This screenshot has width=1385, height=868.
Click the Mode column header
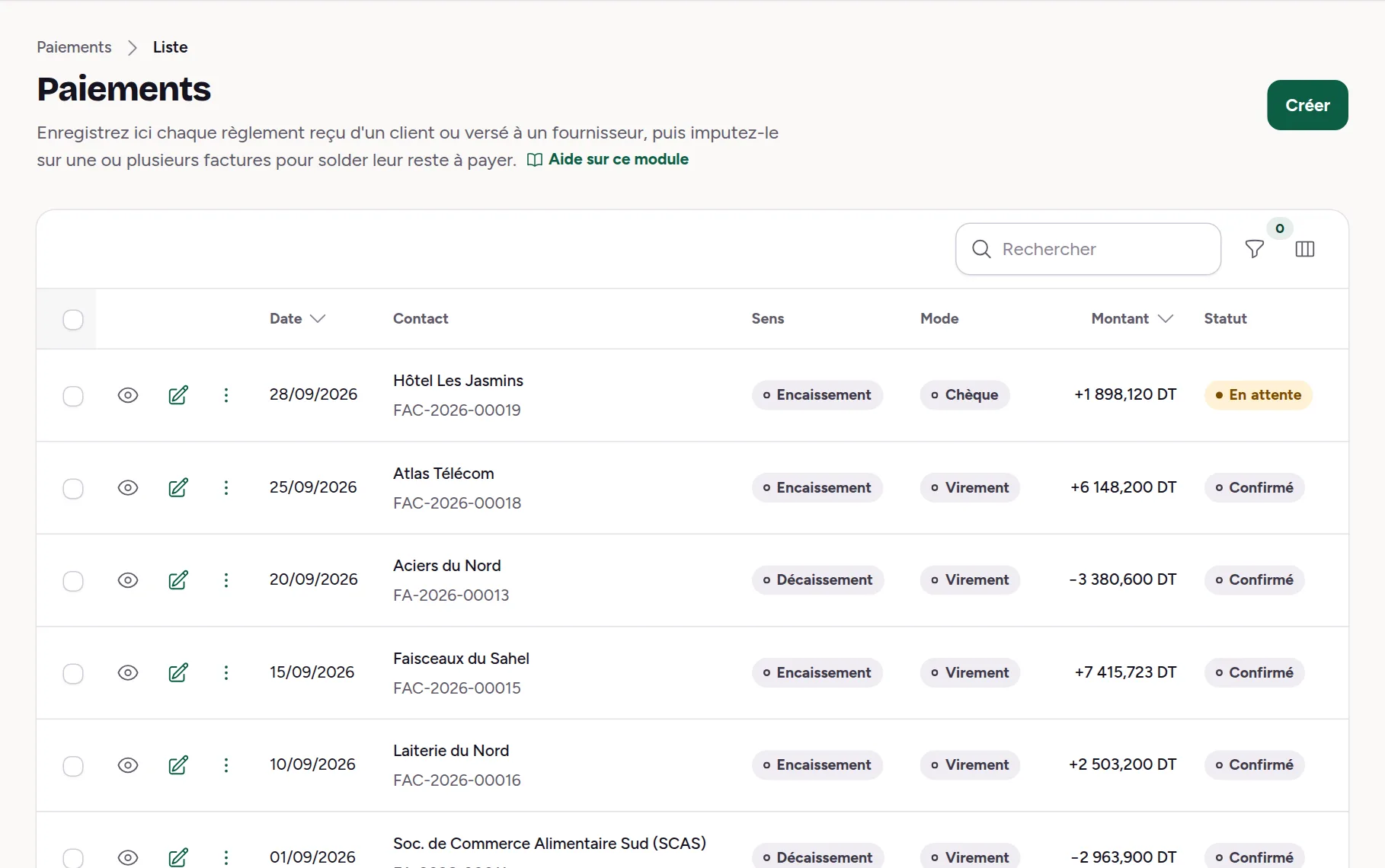tap(939, 318)
